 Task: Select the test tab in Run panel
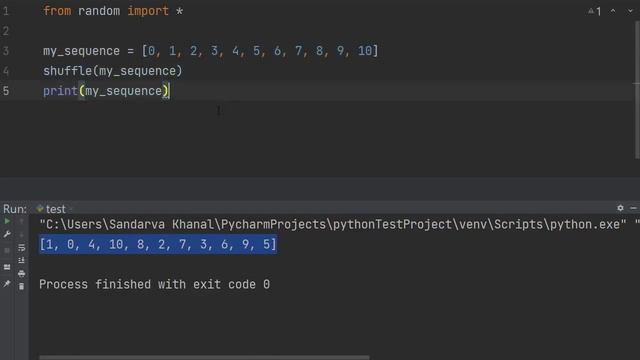(51, 209)
